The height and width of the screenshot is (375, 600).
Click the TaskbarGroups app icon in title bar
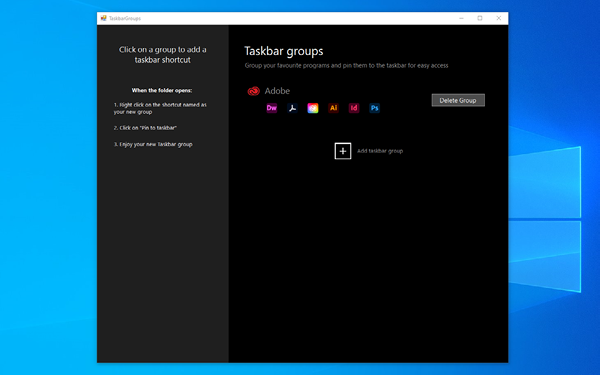point(103,18)
